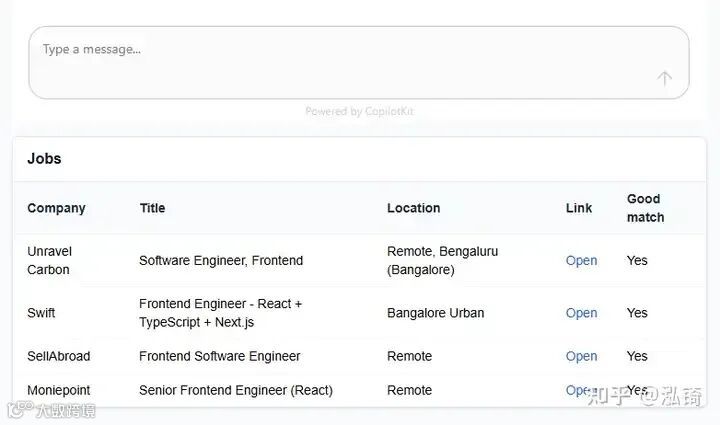Click the Jobs panel heading
The image size is (720, 425).
[44, 159]
